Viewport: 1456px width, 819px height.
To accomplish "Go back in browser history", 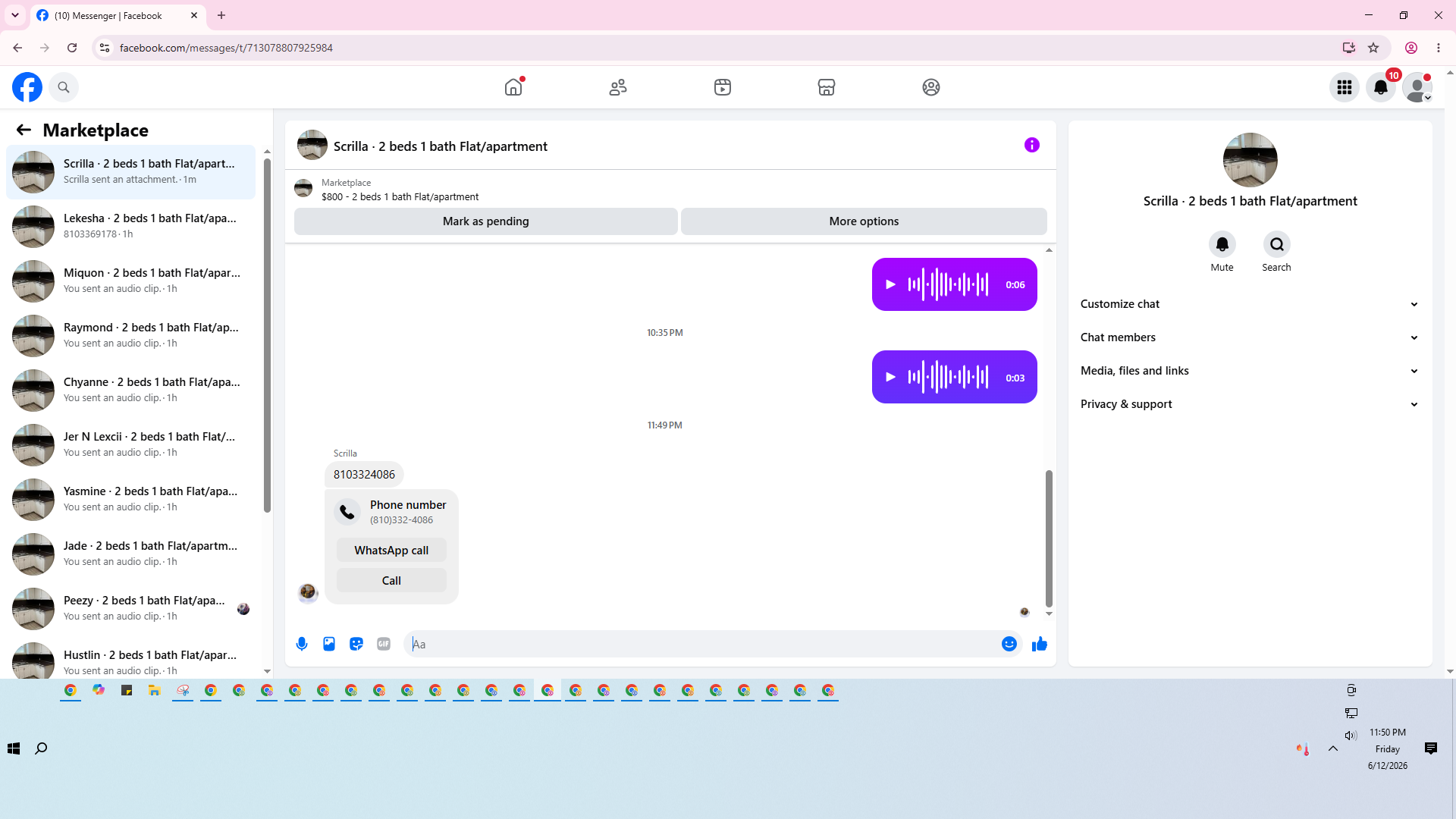I will pos(17,48).
